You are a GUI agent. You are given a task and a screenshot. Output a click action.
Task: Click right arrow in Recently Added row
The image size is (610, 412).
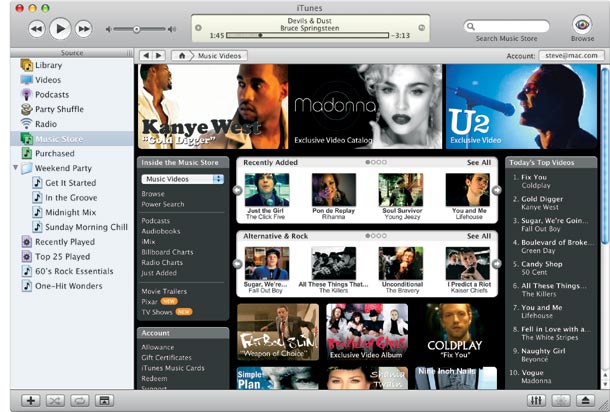[497, 190]
